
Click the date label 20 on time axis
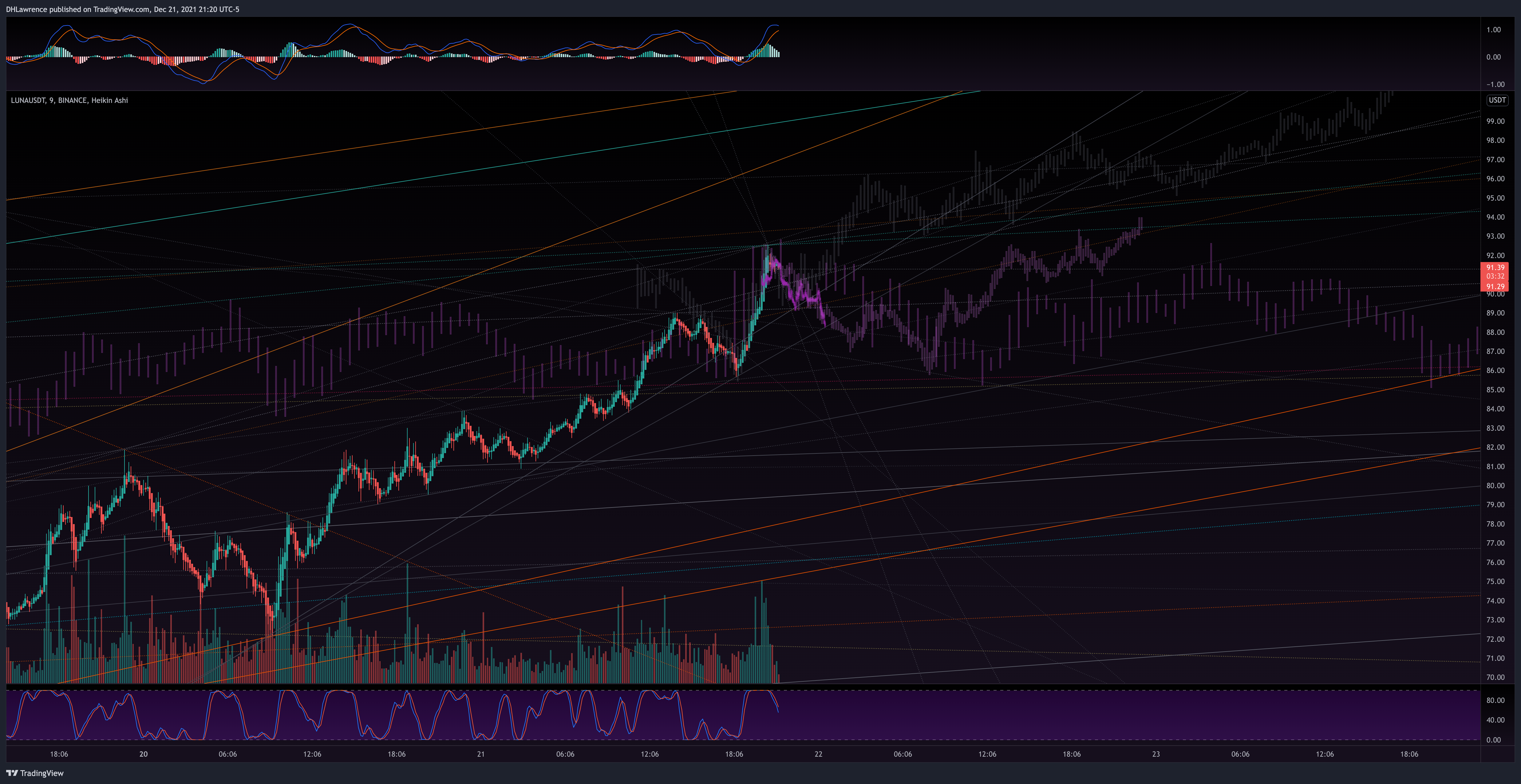[144, 754]
